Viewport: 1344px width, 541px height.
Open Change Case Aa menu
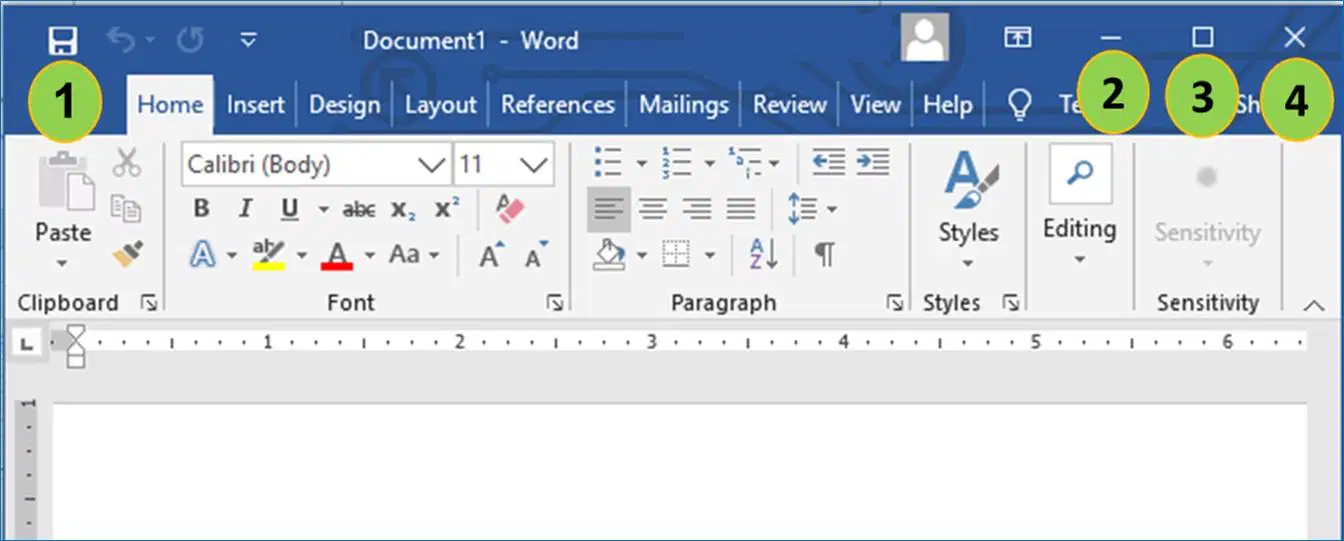pyautogui.click(x=414, y=254)
